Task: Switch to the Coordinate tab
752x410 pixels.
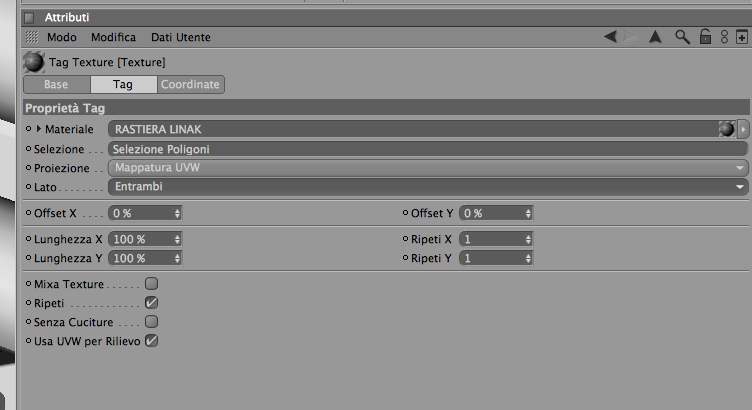Action: click(x=190, y=85)
